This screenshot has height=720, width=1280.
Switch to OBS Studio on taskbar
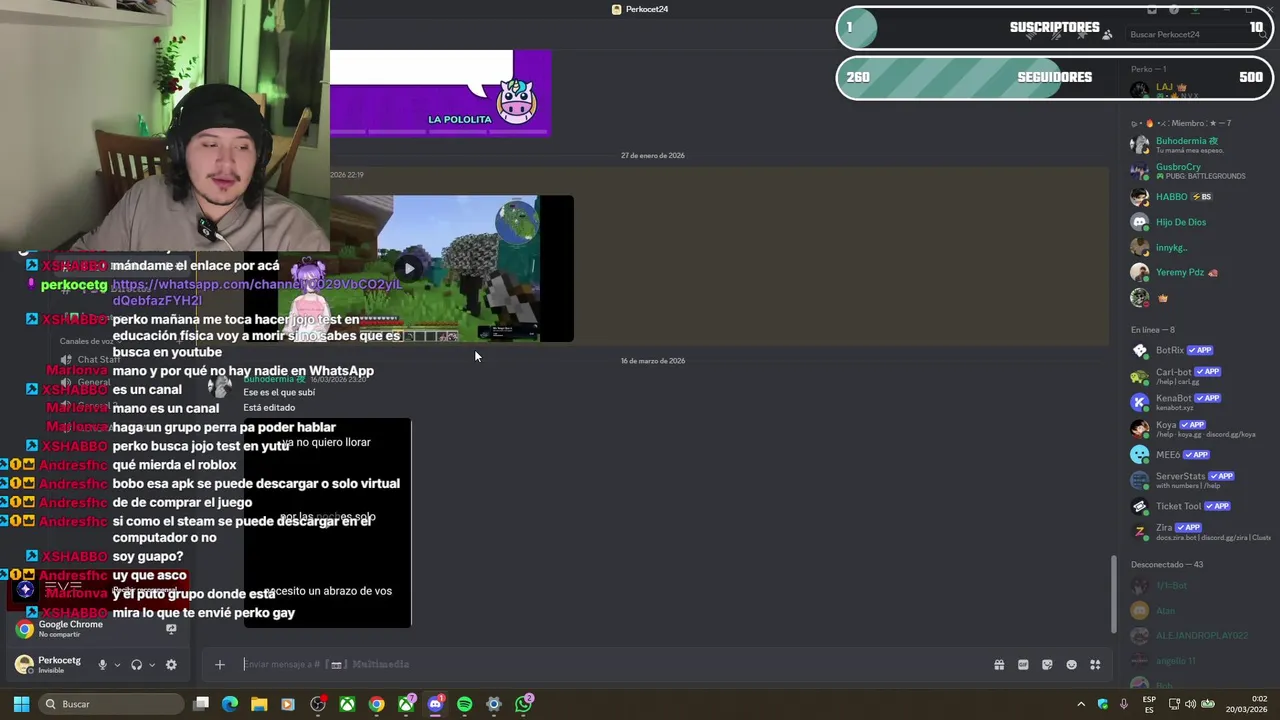[318, 704]
